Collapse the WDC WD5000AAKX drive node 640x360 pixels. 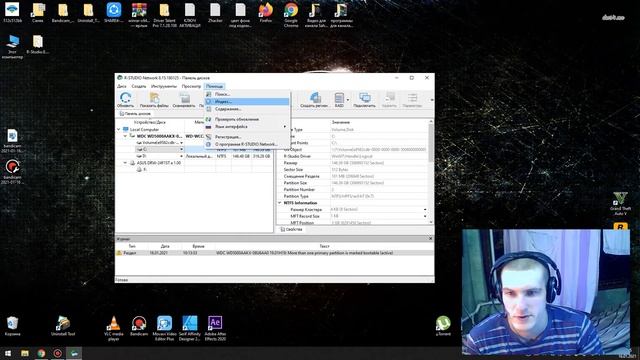[125, 136]
